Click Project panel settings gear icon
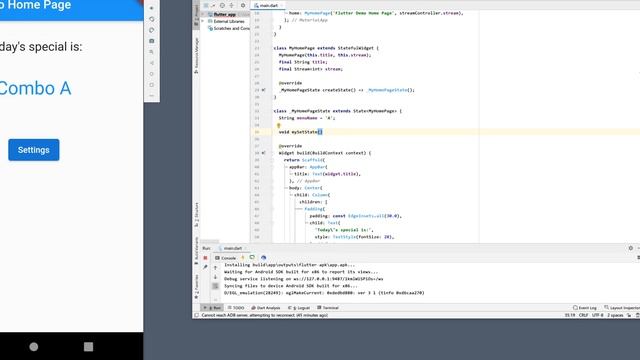 [x=243, y=5]
